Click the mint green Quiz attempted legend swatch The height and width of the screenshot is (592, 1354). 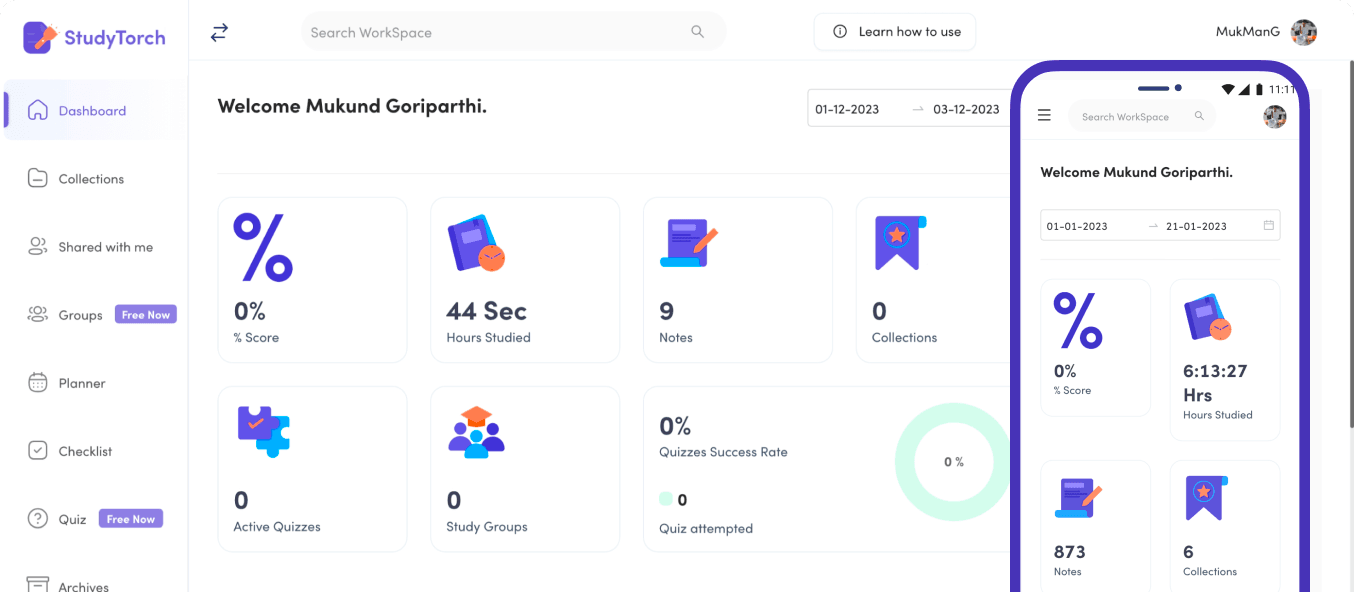(x=666, y=499)
